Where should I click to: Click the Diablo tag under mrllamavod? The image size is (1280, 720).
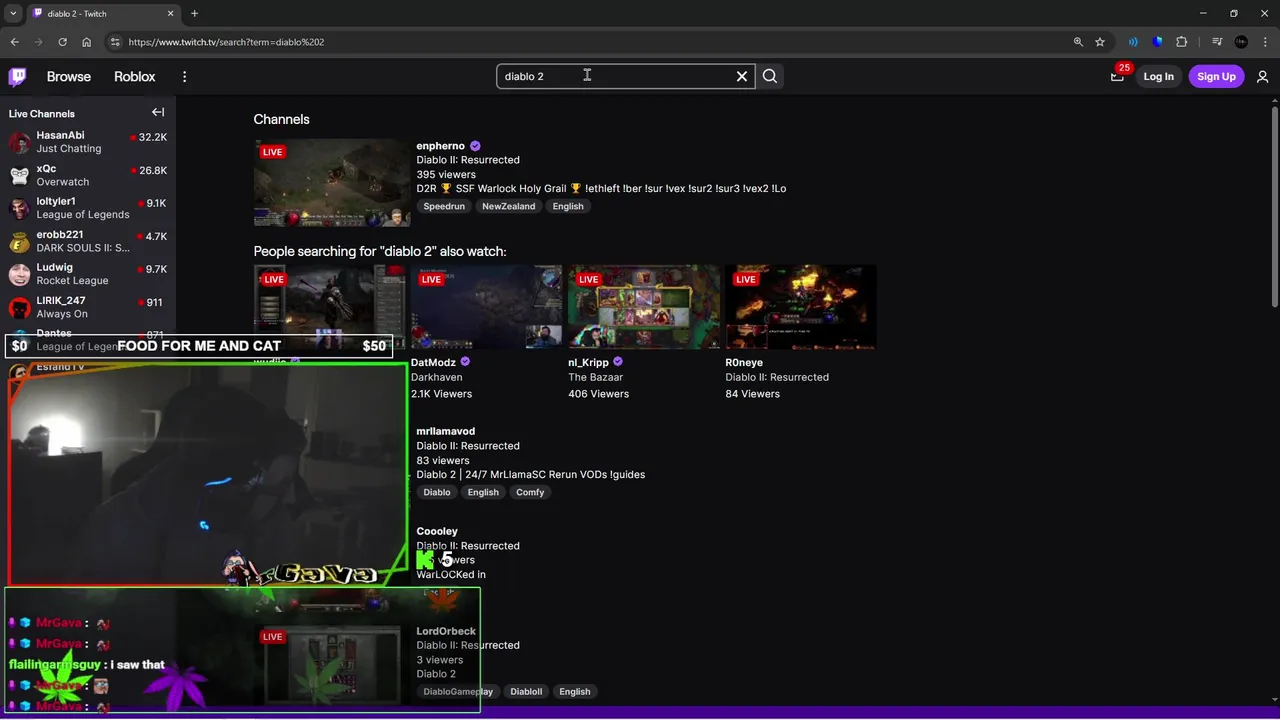(437, 492)
